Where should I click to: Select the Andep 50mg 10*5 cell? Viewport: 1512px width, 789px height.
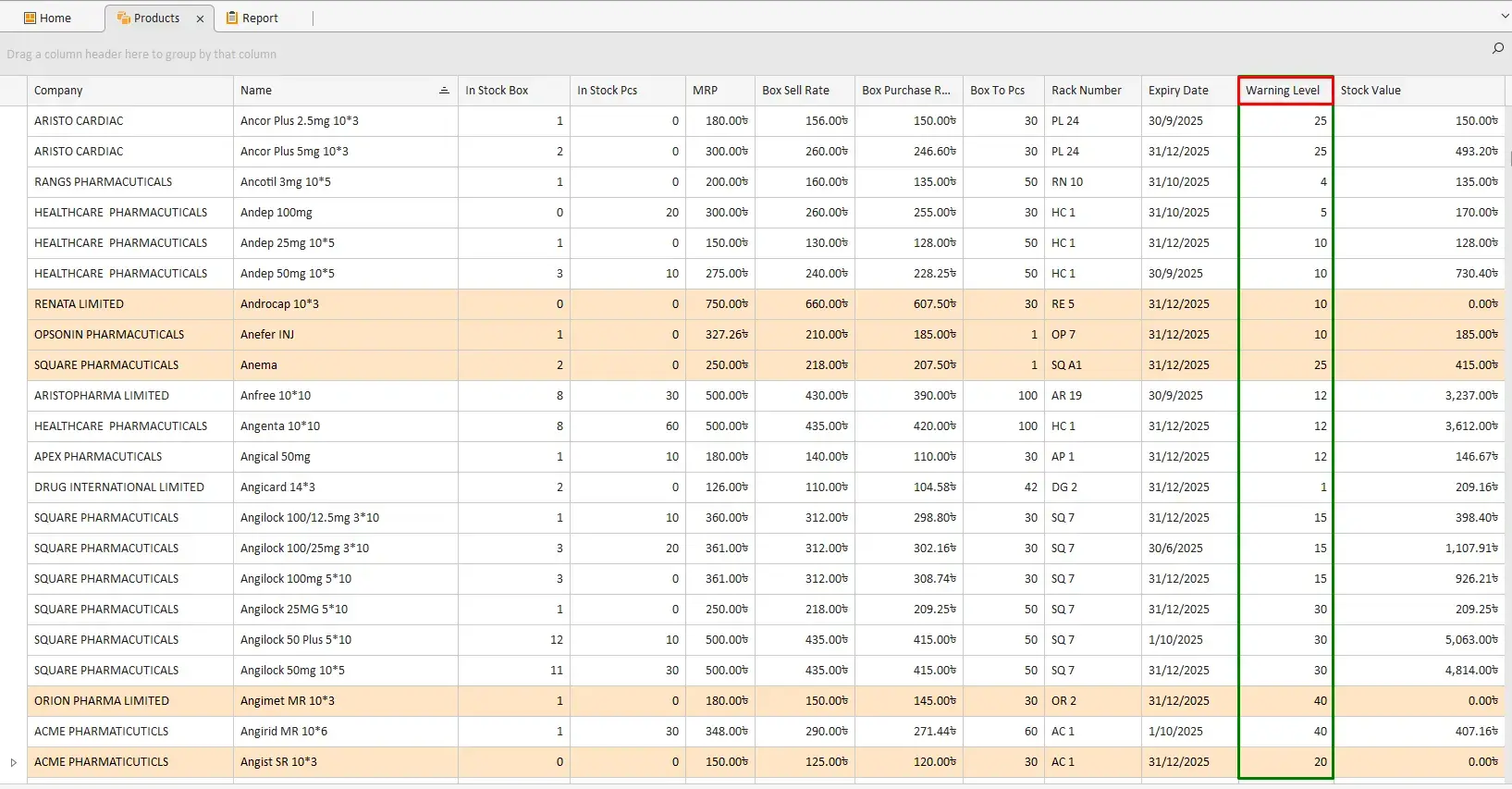(346, 274)
